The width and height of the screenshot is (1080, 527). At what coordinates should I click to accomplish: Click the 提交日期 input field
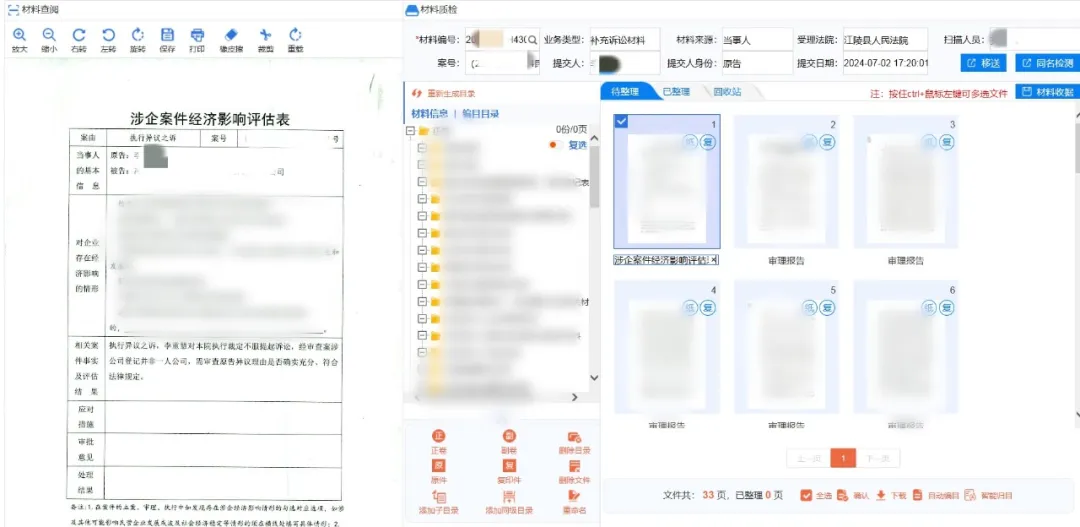(x=885, y=63)
